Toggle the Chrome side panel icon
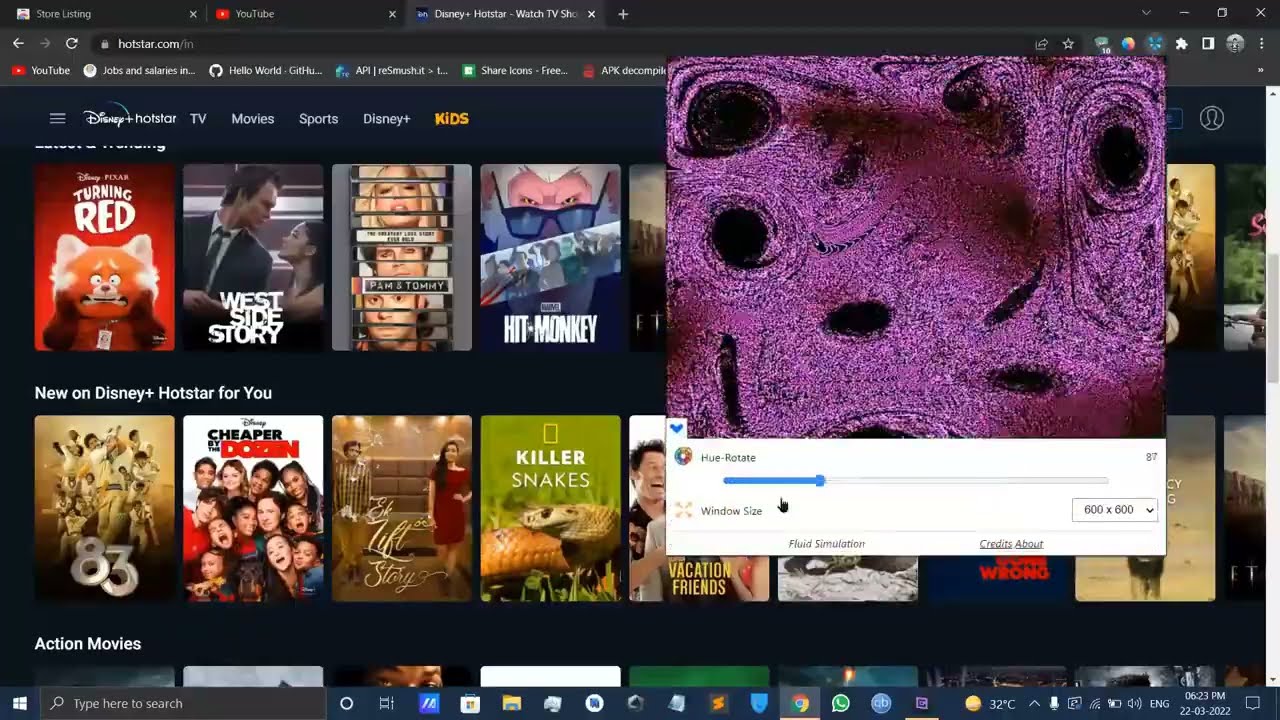1280x720 pixels. click(1208, 44)
